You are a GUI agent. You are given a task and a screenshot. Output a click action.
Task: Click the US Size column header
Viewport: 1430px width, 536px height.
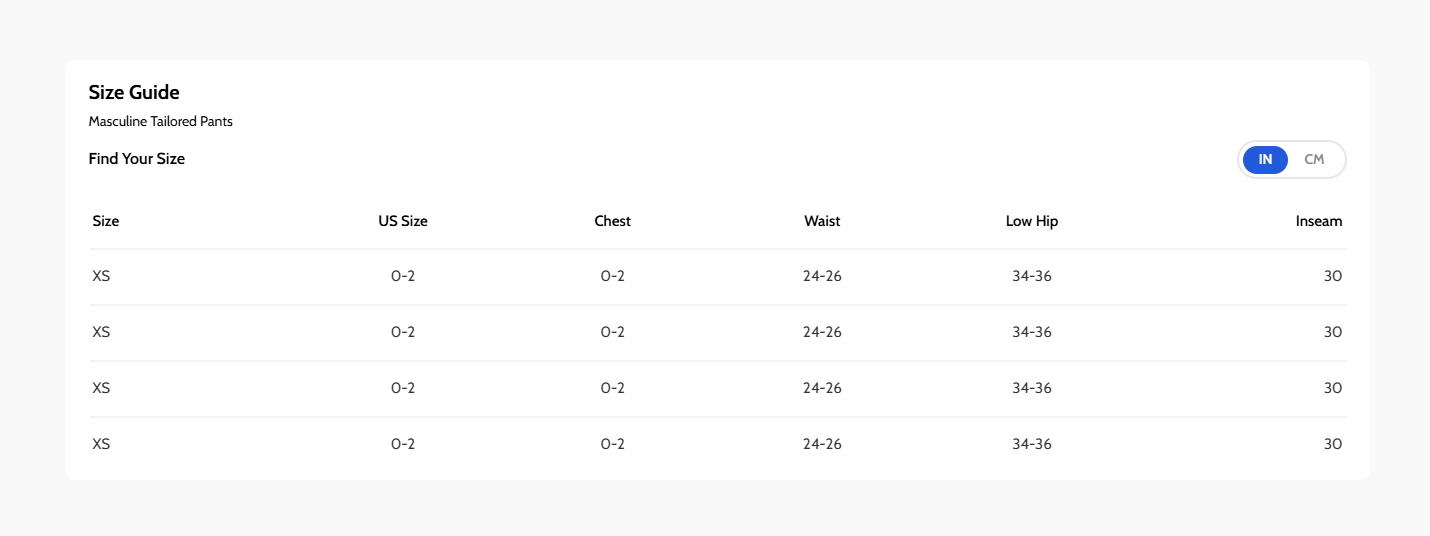pyautogui.click(x=403, y=221)
